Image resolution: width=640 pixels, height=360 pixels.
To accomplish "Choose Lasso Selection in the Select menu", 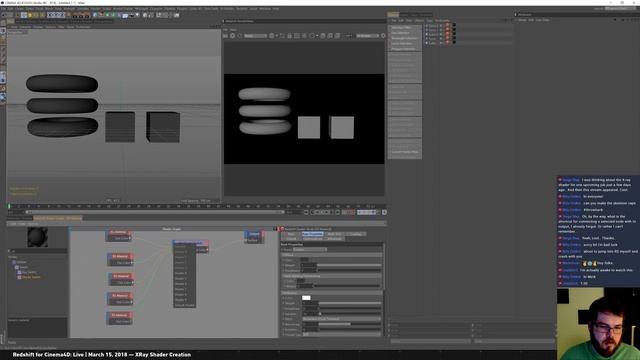I will [x=404, y=43].
